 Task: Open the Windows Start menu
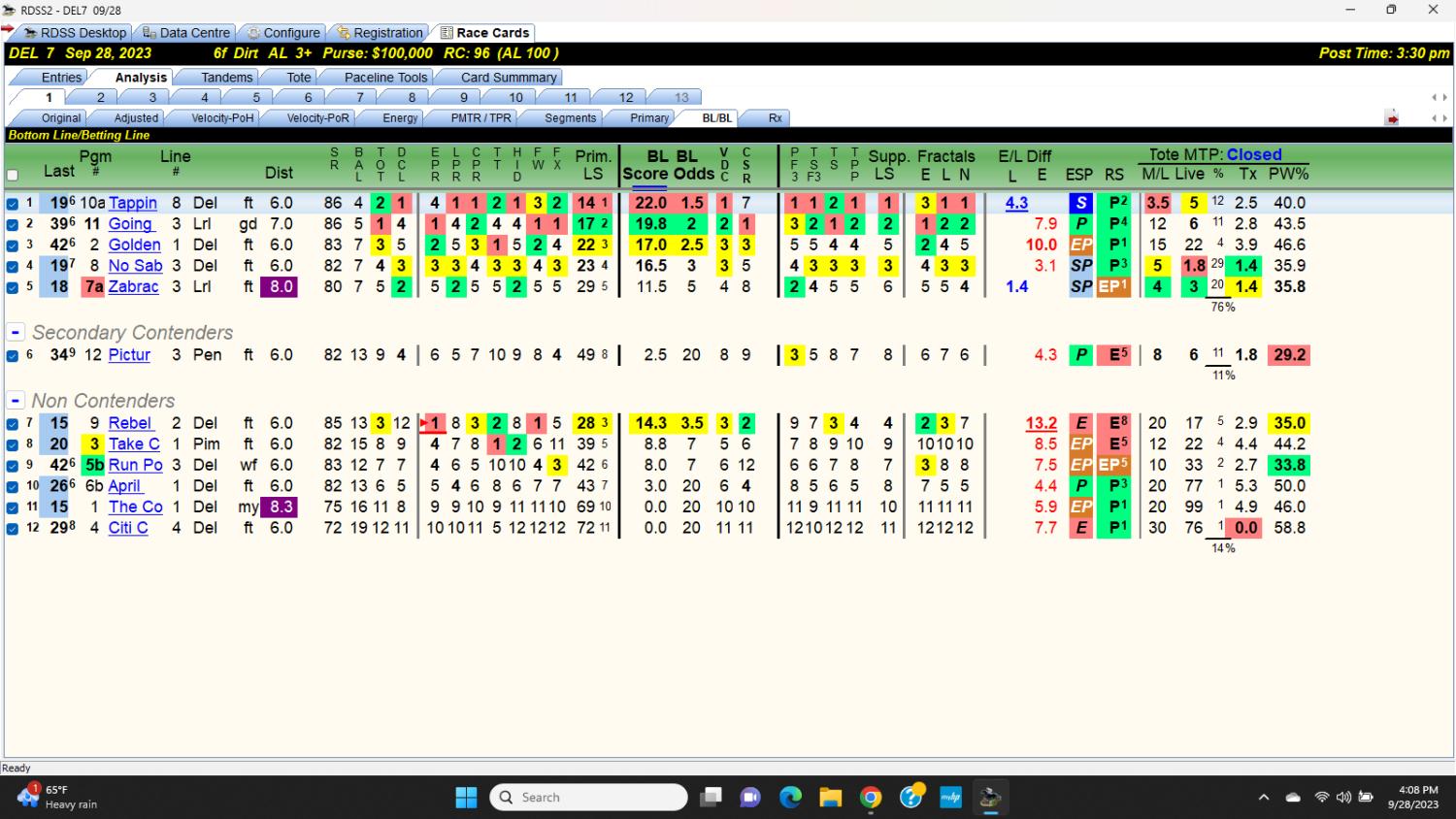click(x=466, y=798)
